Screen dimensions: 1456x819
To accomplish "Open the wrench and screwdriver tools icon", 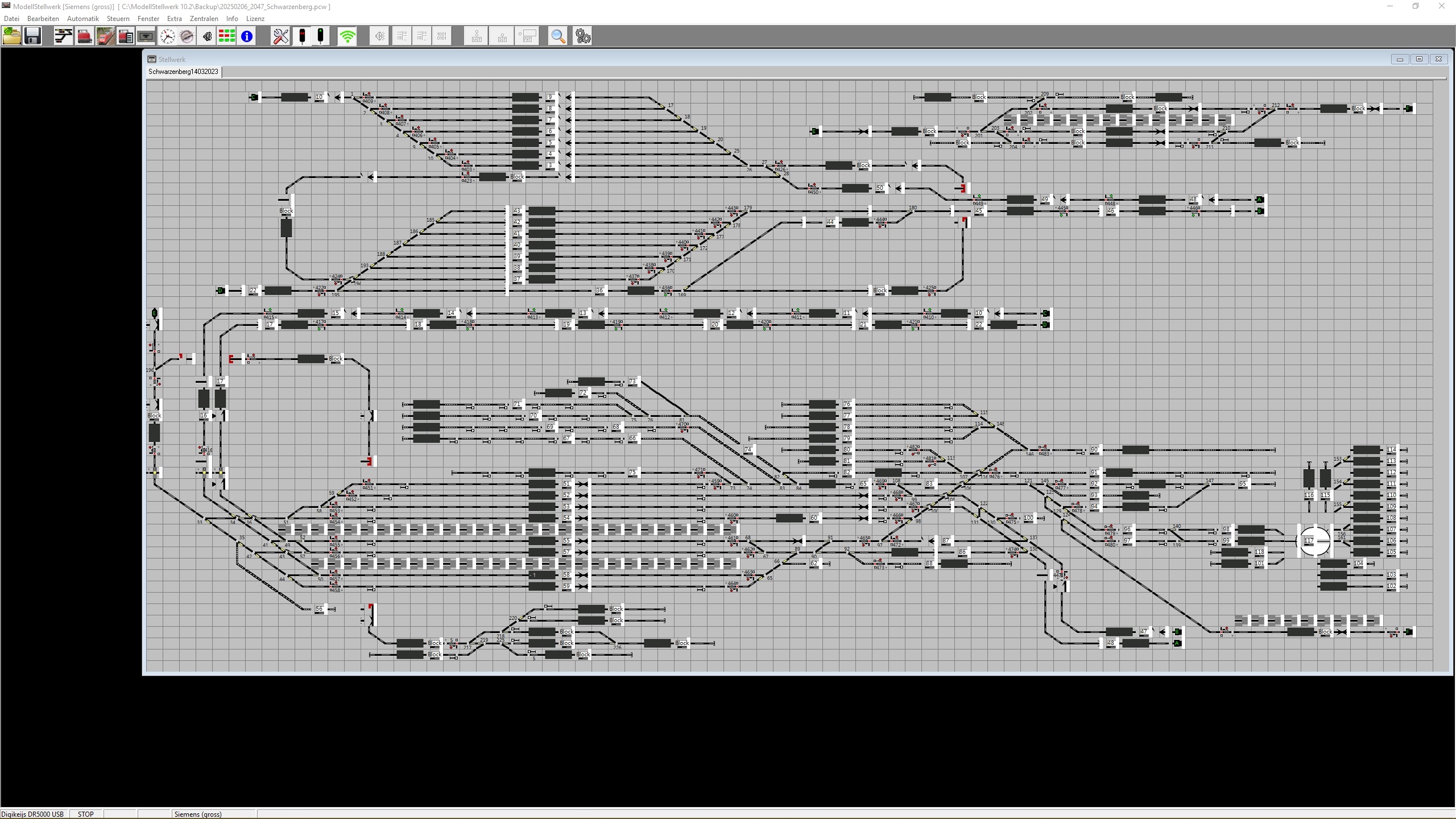I will [x=281, y=36].
